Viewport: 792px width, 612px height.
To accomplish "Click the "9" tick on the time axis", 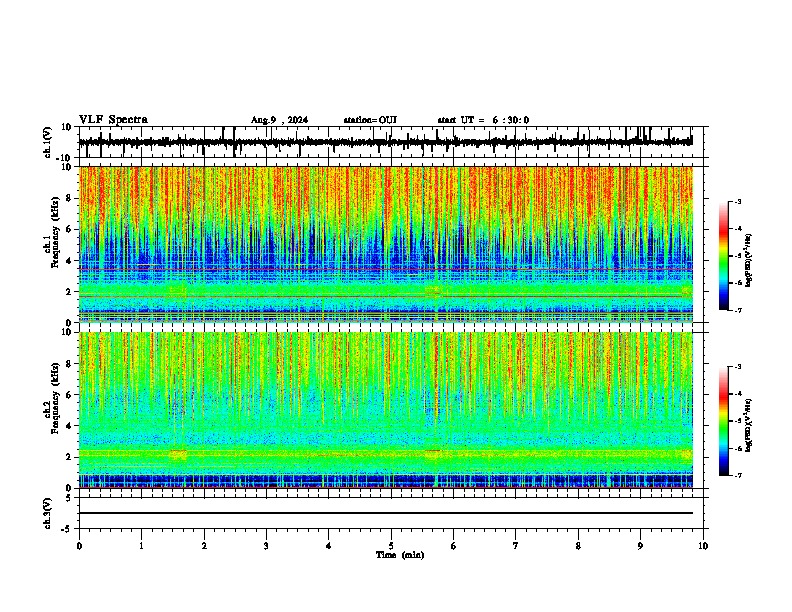I will pos(640,546).
